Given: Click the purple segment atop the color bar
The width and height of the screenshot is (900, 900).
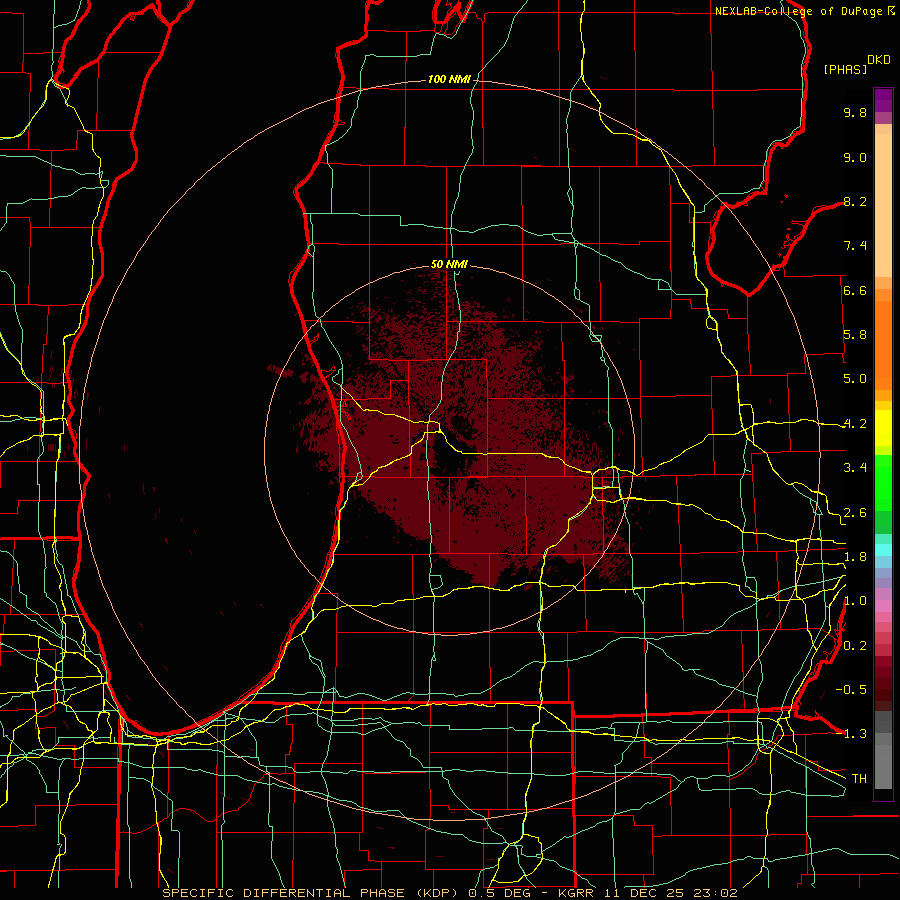Looking at the screenshot, I should 883,100.
